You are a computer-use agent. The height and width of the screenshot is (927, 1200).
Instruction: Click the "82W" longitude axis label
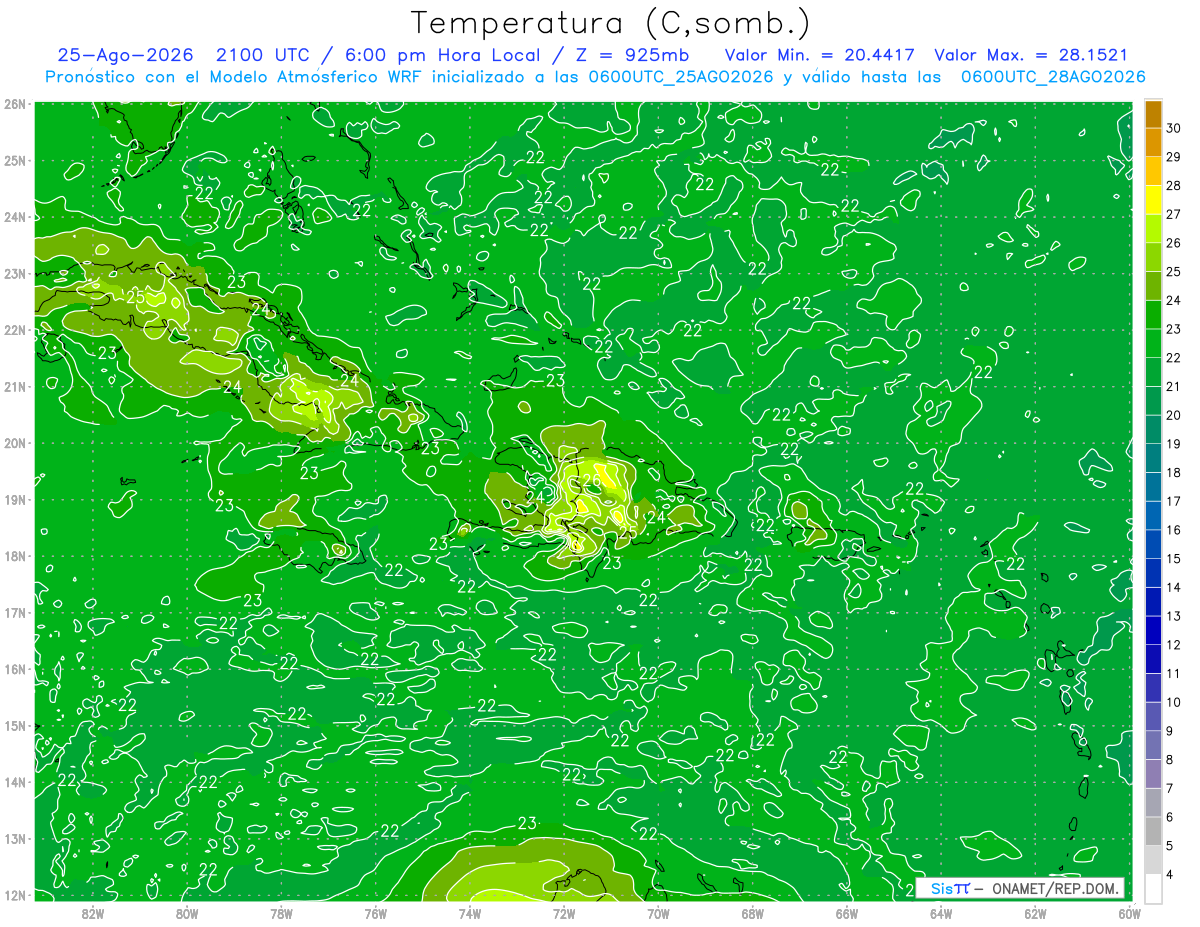tap(93, 913)
